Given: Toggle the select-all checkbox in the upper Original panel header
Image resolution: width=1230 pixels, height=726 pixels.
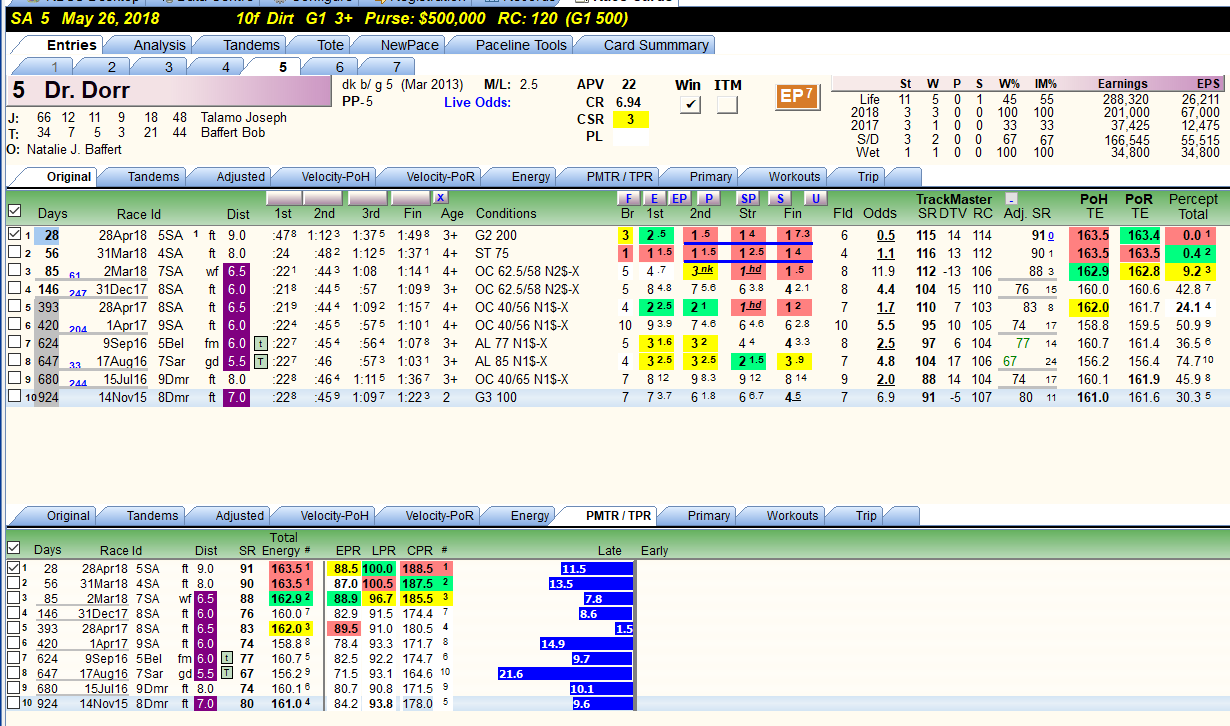Looking at the screenshot, I should 14,211.
